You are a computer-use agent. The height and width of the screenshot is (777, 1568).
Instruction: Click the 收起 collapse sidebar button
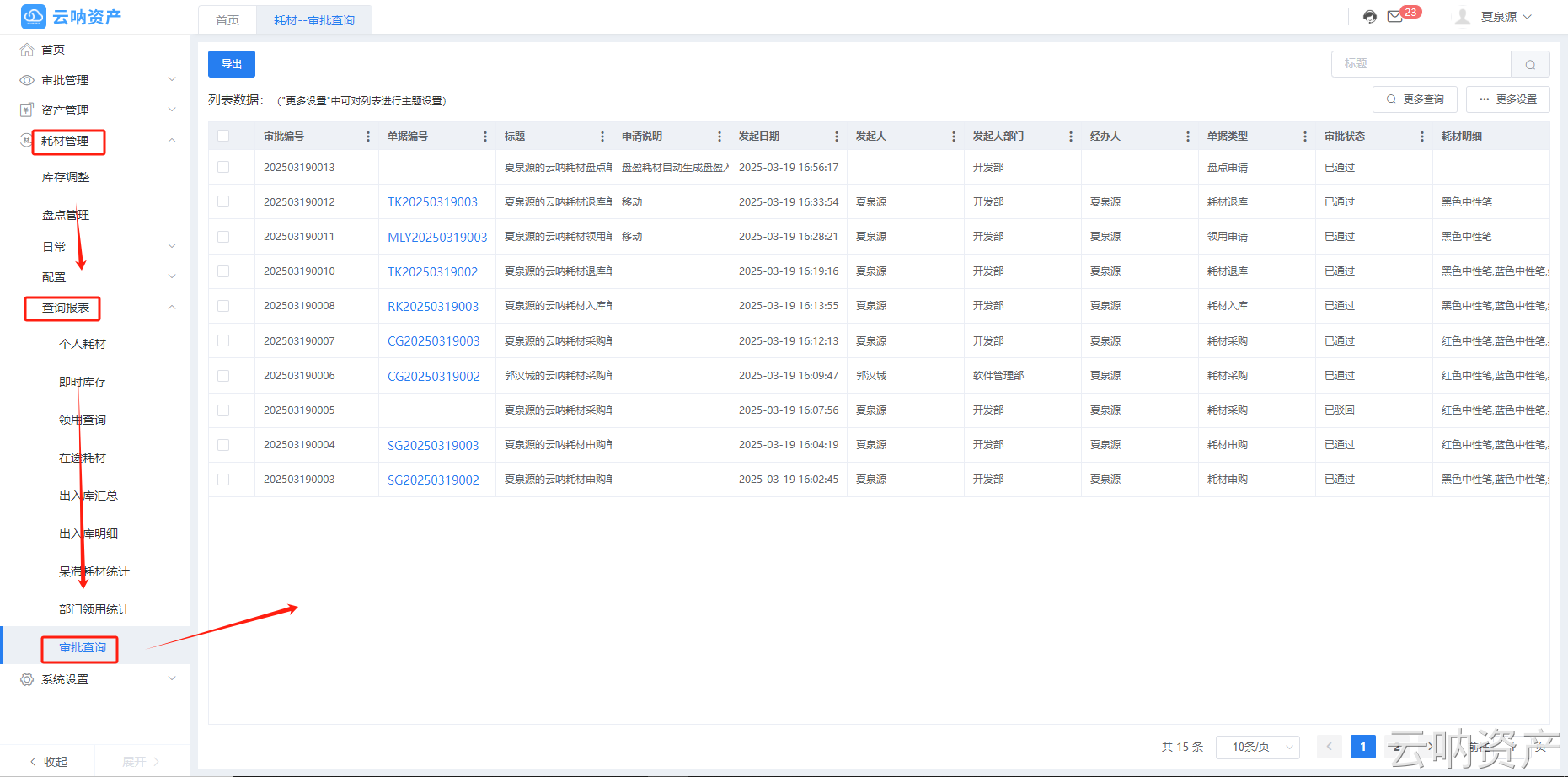(x=48, y=761)
